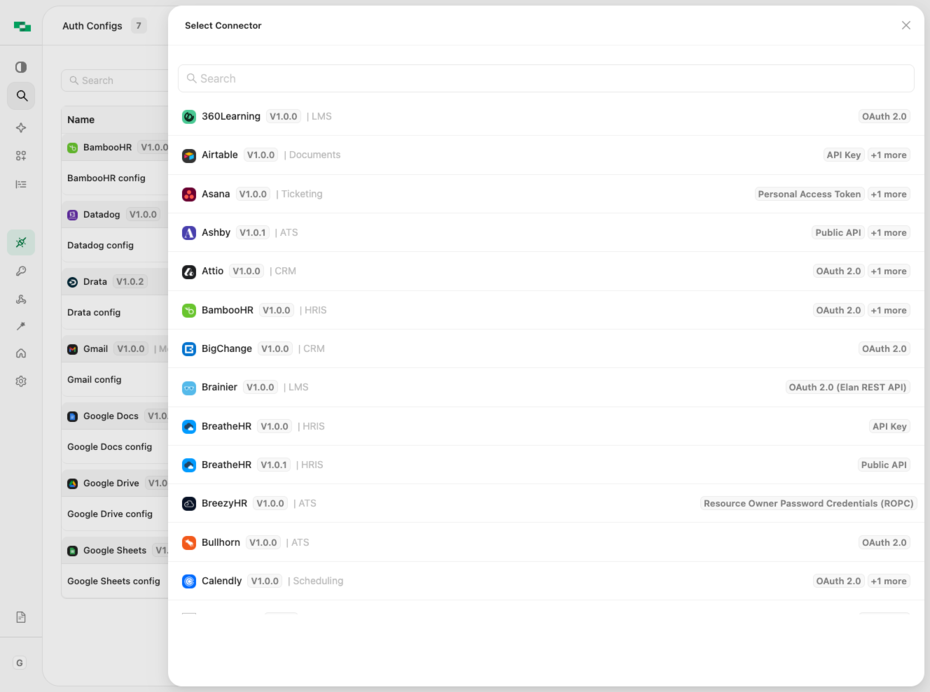Select the workflow list icon in sidebar

[21, 184]
